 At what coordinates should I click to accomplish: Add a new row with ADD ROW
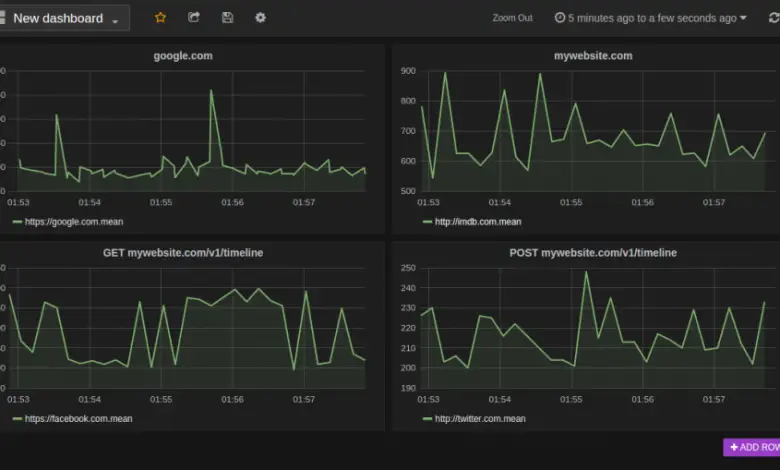click(x=752, y=447)
